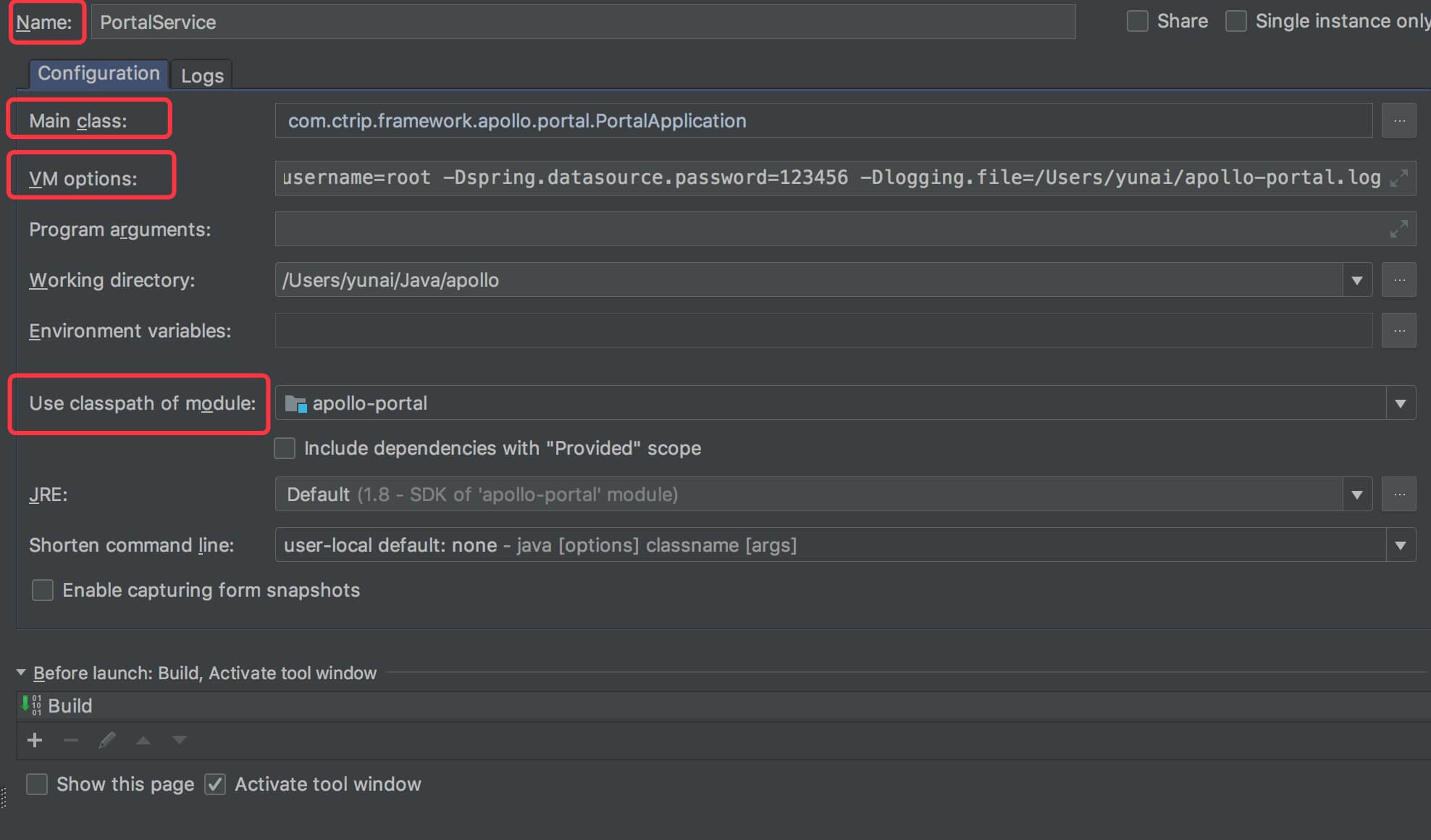The height and width of the screenshot is (840, 1431).
Task: Select the Configuration tab
Action: [x=97, y=73]
